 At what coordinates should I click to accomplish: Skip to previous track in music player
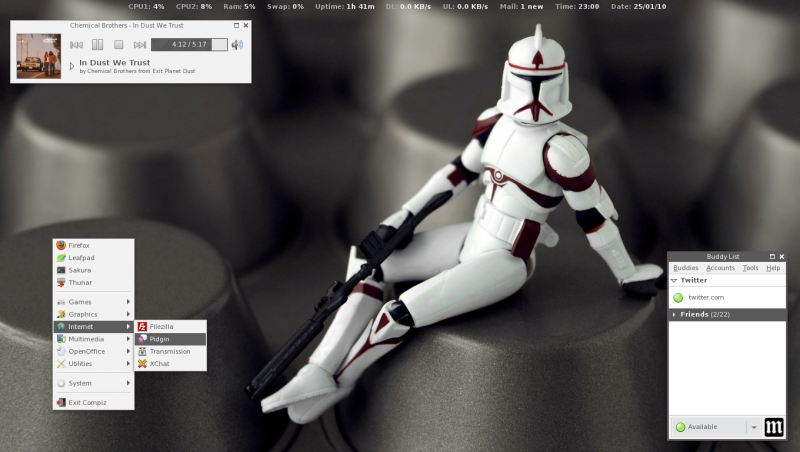(77, 45)
